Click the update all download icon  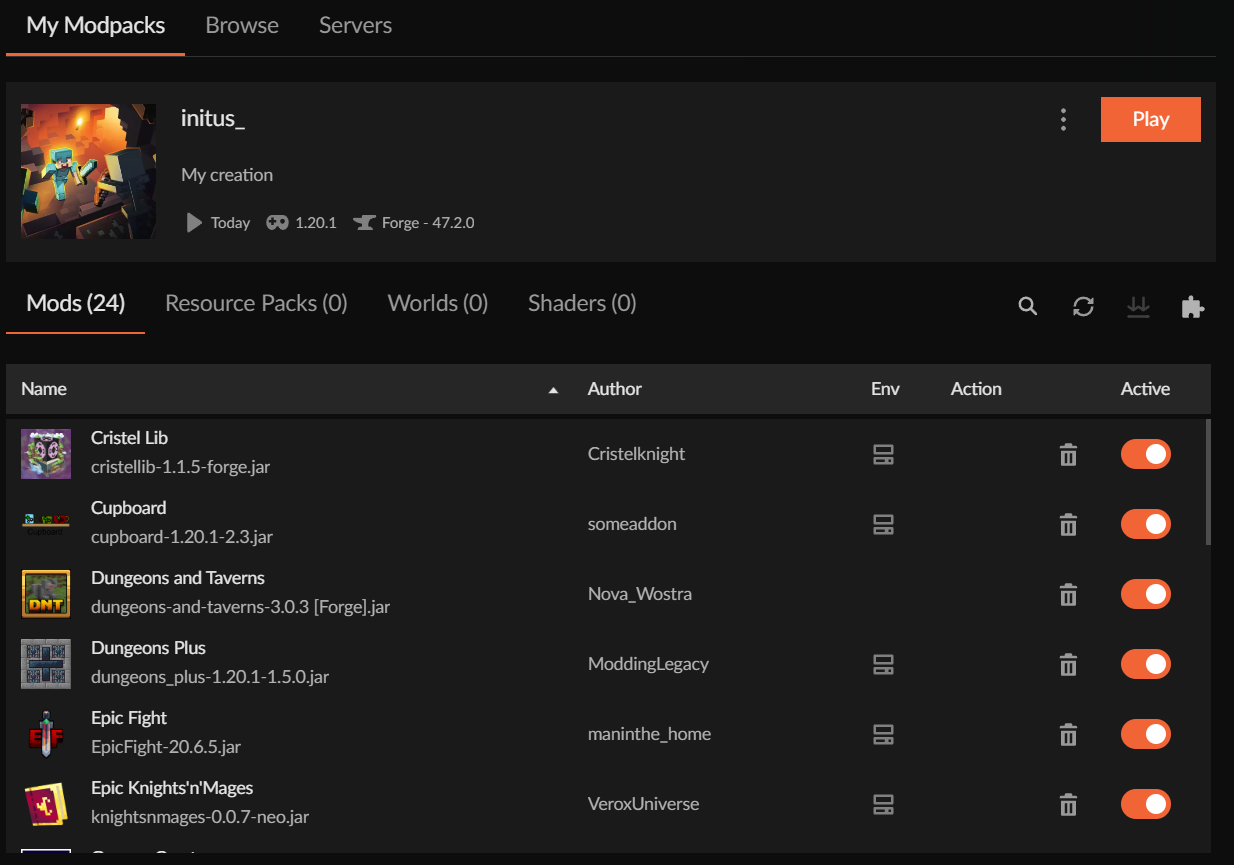pyautogui.click(x=1138, y=306)
